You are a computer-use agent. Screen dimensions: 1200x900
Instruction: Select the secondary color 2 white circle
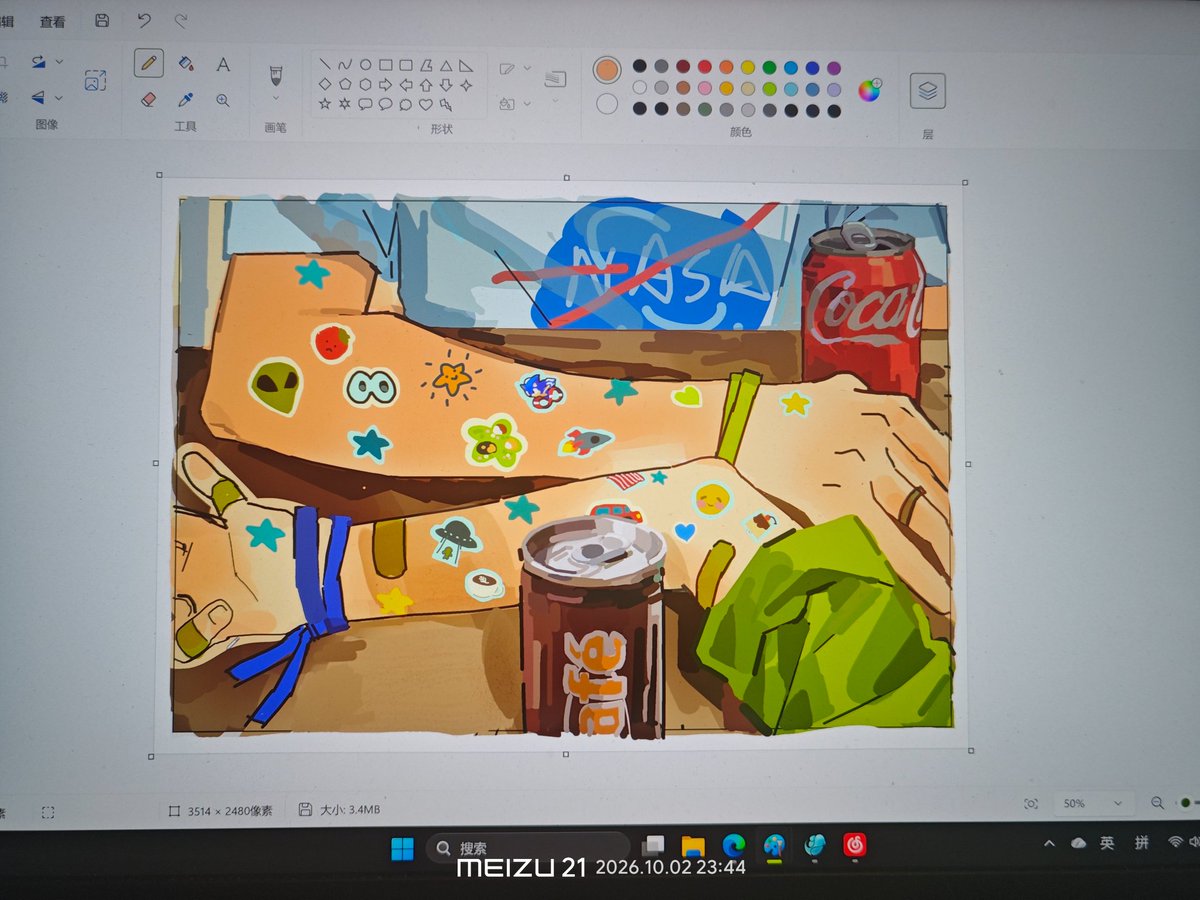[x=607, y=103]
